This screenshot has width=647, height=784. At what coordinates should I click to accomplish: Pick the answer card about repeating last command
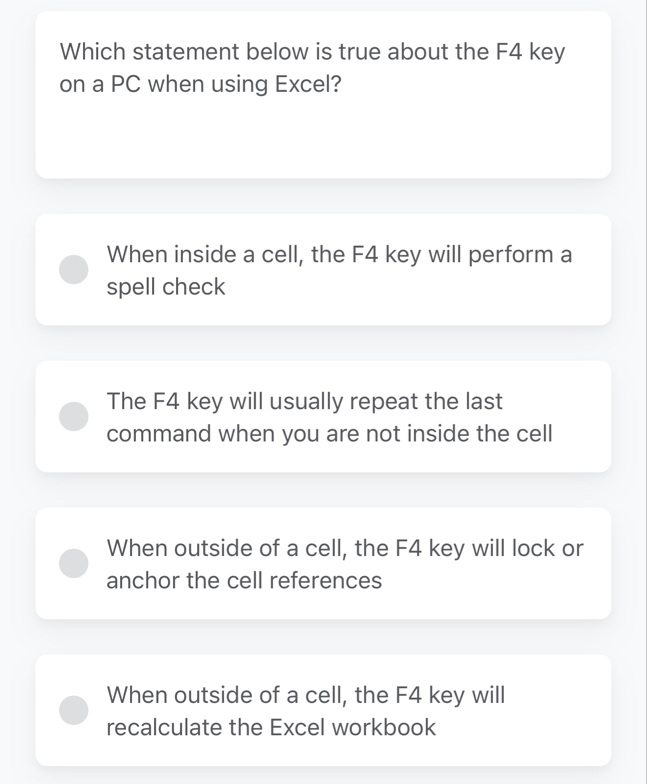[x=323, y=416]
